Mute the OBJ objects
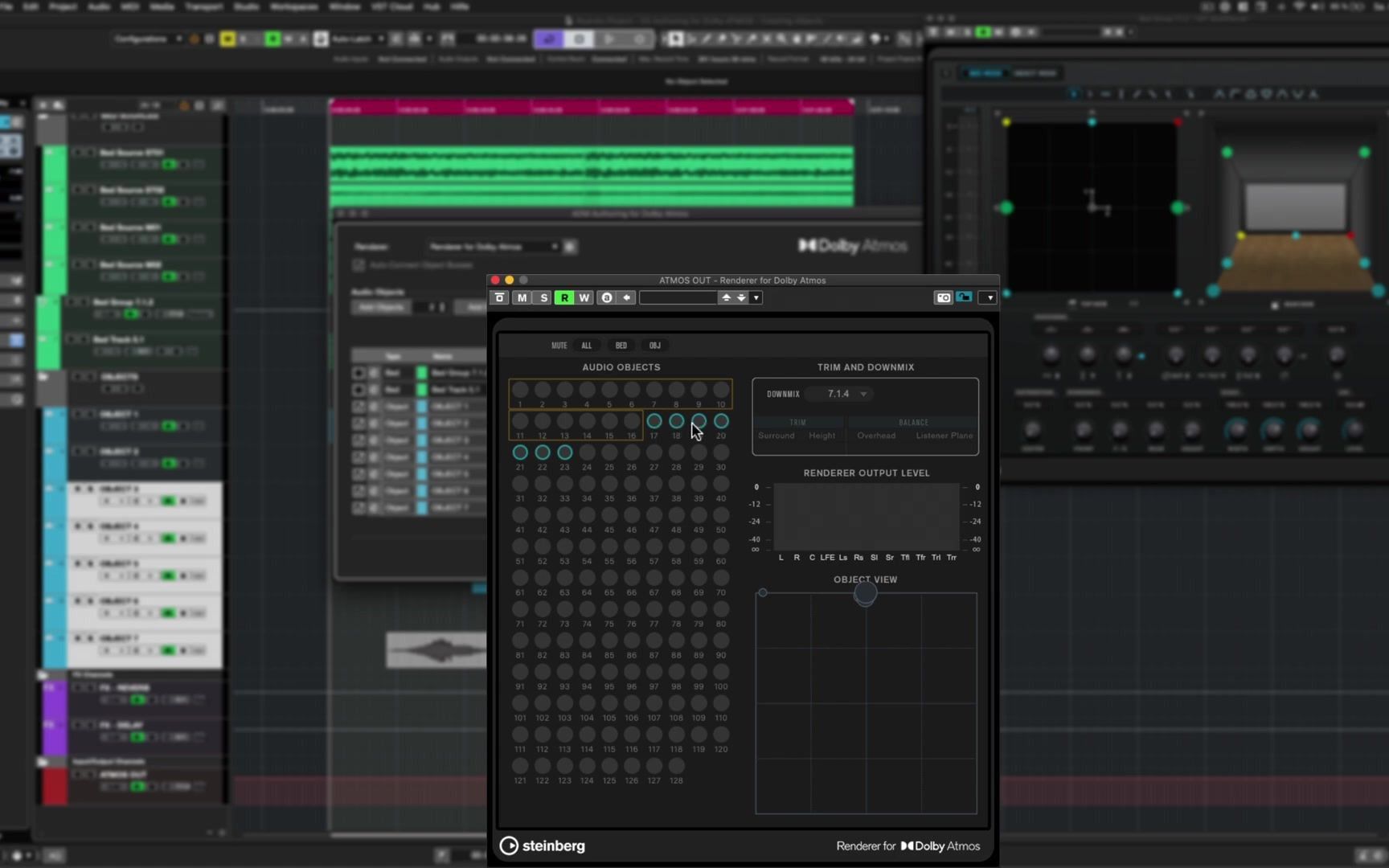The image size is (1389, 868). [655, 346]
